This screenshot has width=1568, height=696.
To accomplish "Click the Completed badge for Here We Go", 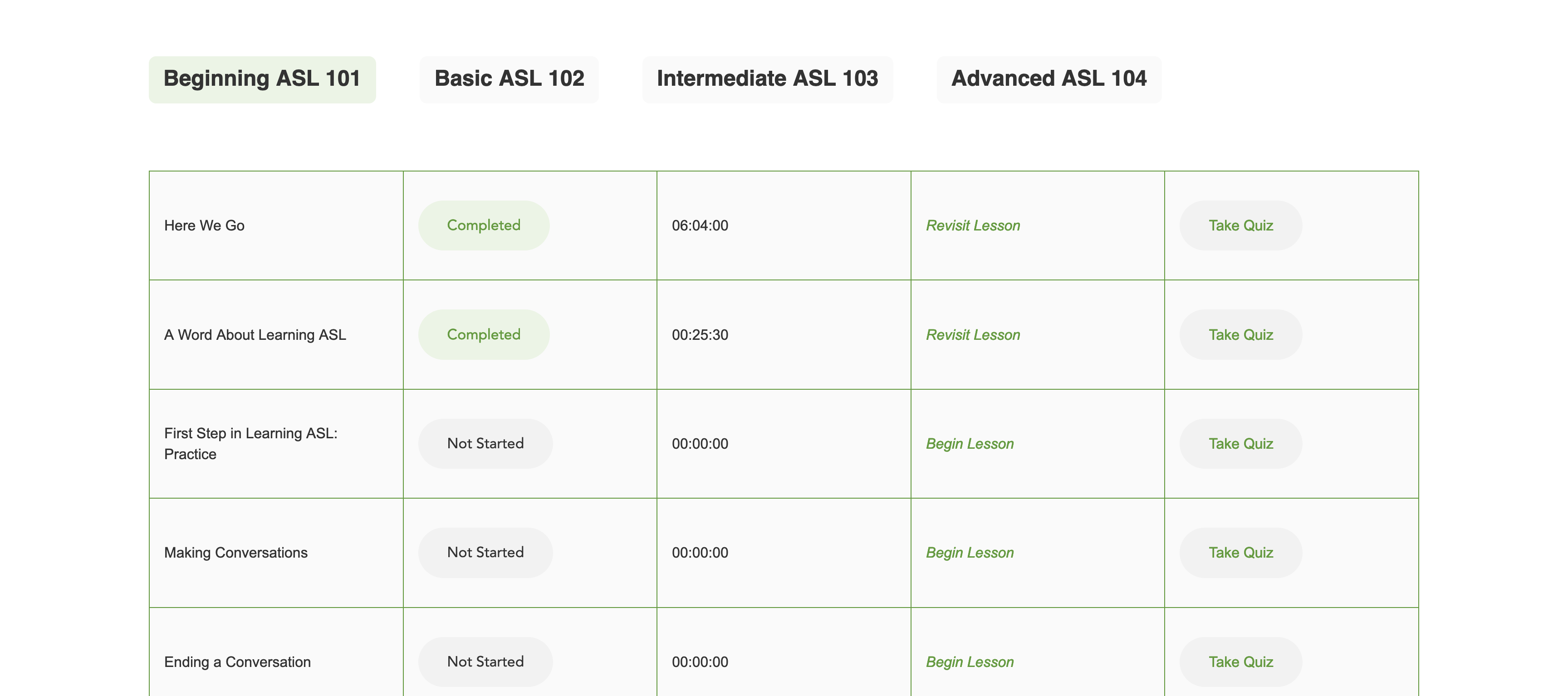I will (483, 225).
